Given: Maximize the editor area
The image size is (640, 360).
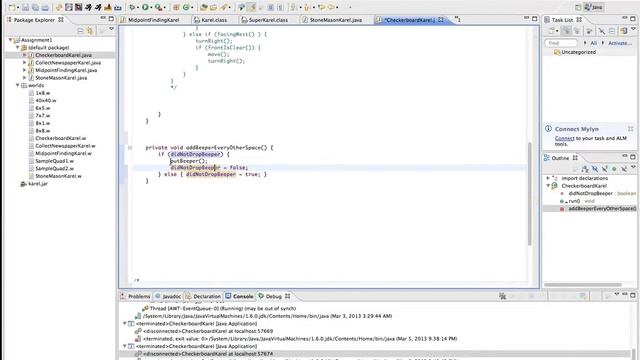Looking at the screenshot, I should coord(535,19).
